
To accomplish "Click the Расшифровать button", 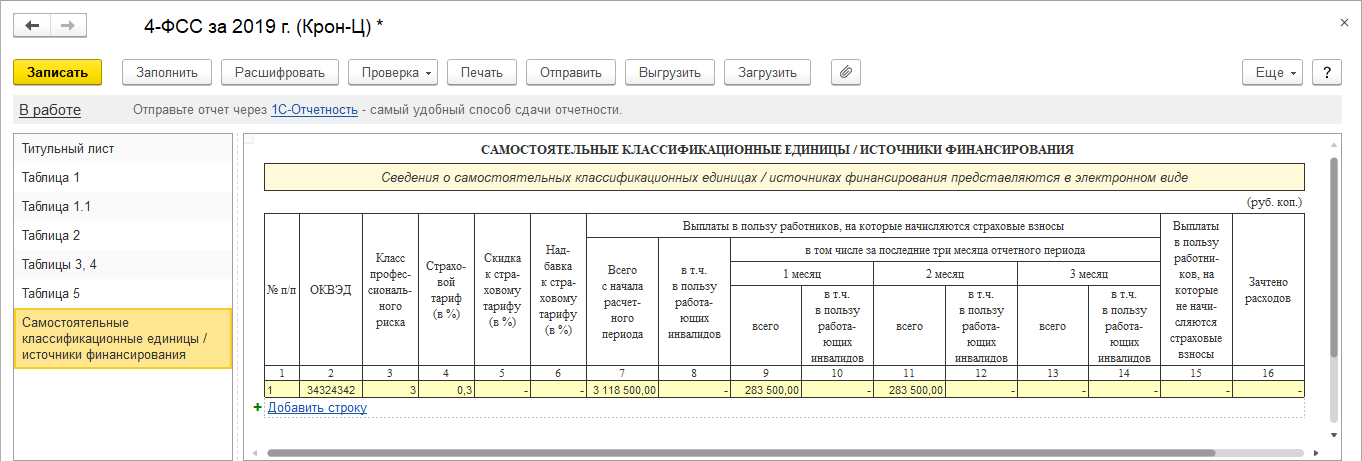I will point(280,72).
